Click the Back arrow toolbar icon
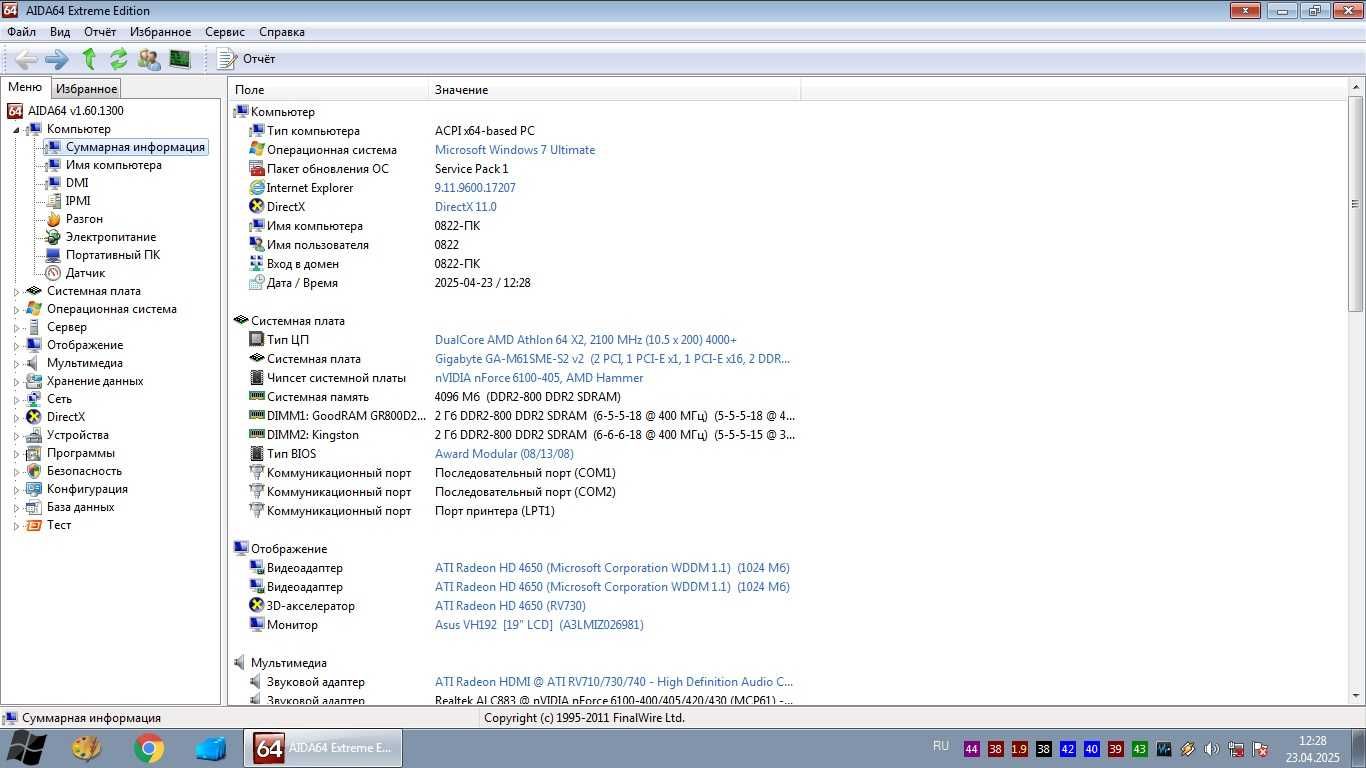Image resolution: width=1366 pixels, height=768 pixels. point(27,59)
